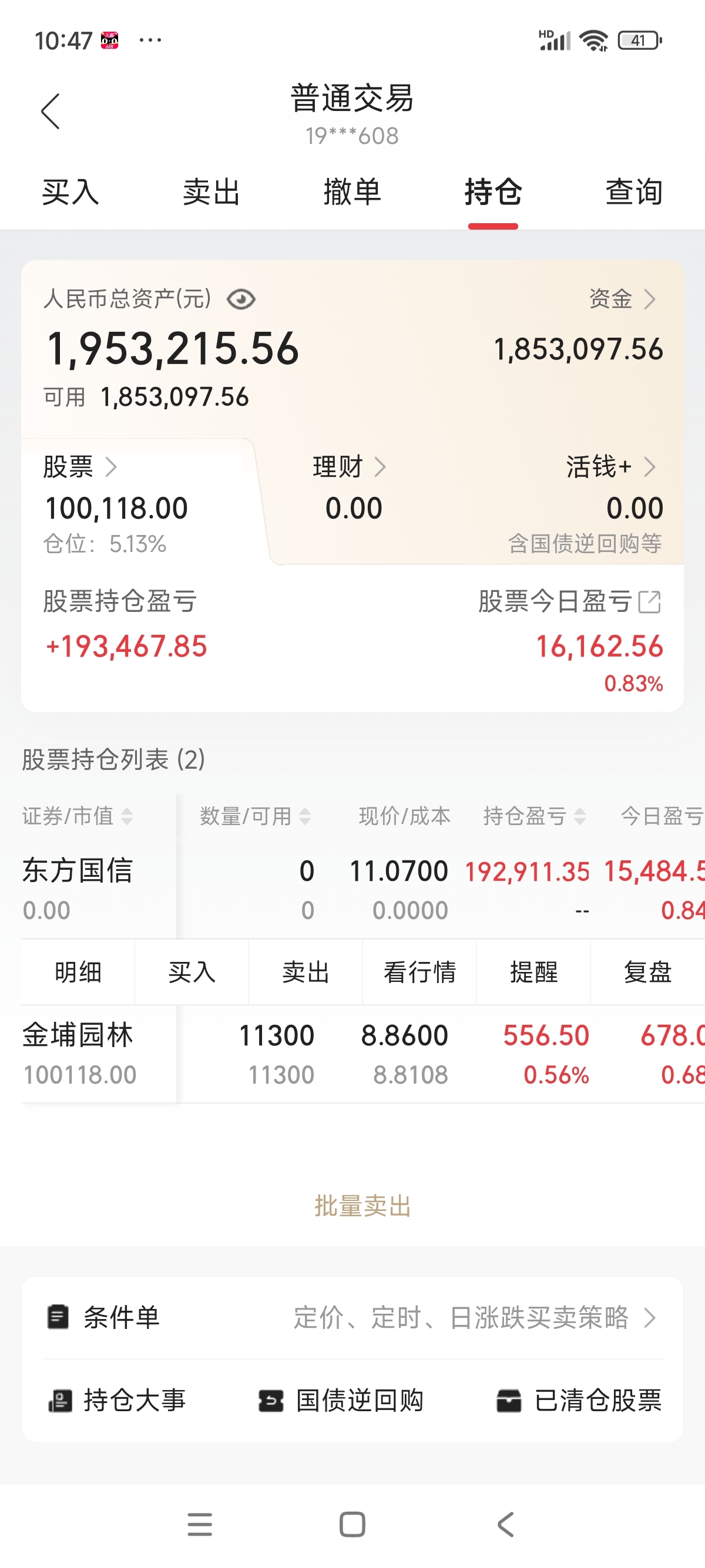Screen dimensions: 705x1568
Task: Expand 资金 details chevron
Action: pos(650,299)
